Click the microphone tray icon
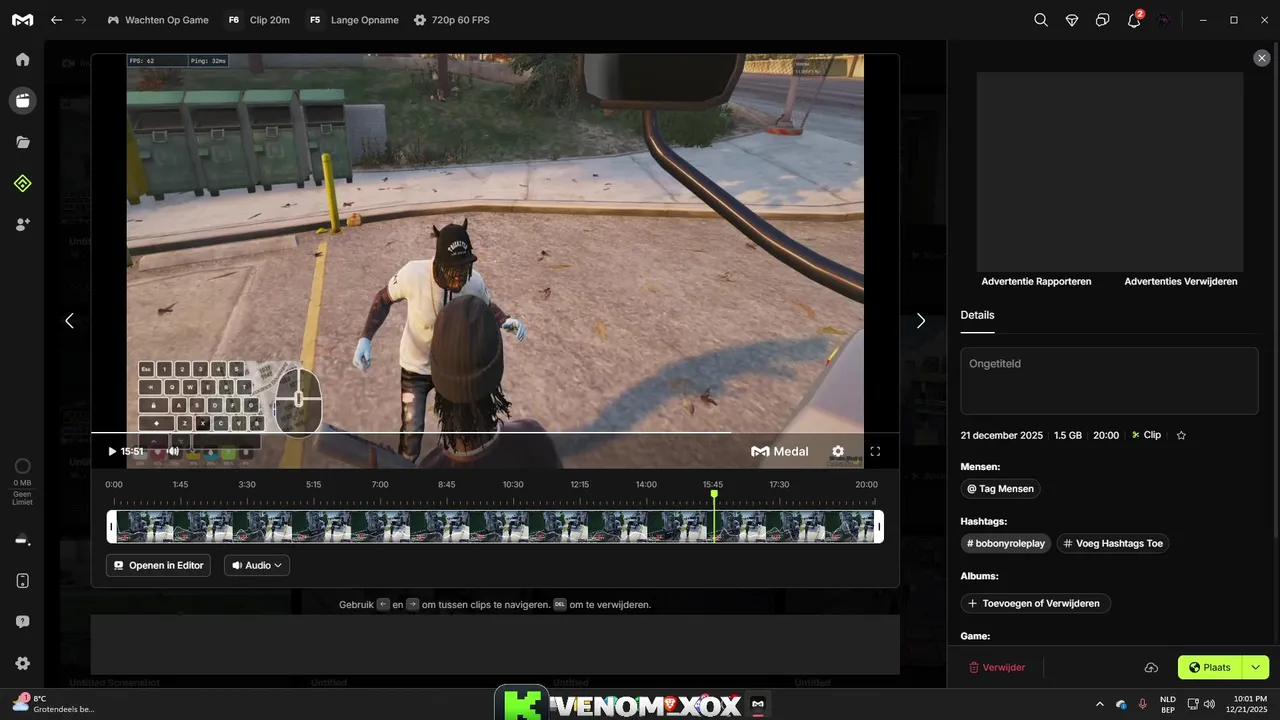Image resolution: width=1280 pixels, height=720 pixels. click(x=1142, y=704)
